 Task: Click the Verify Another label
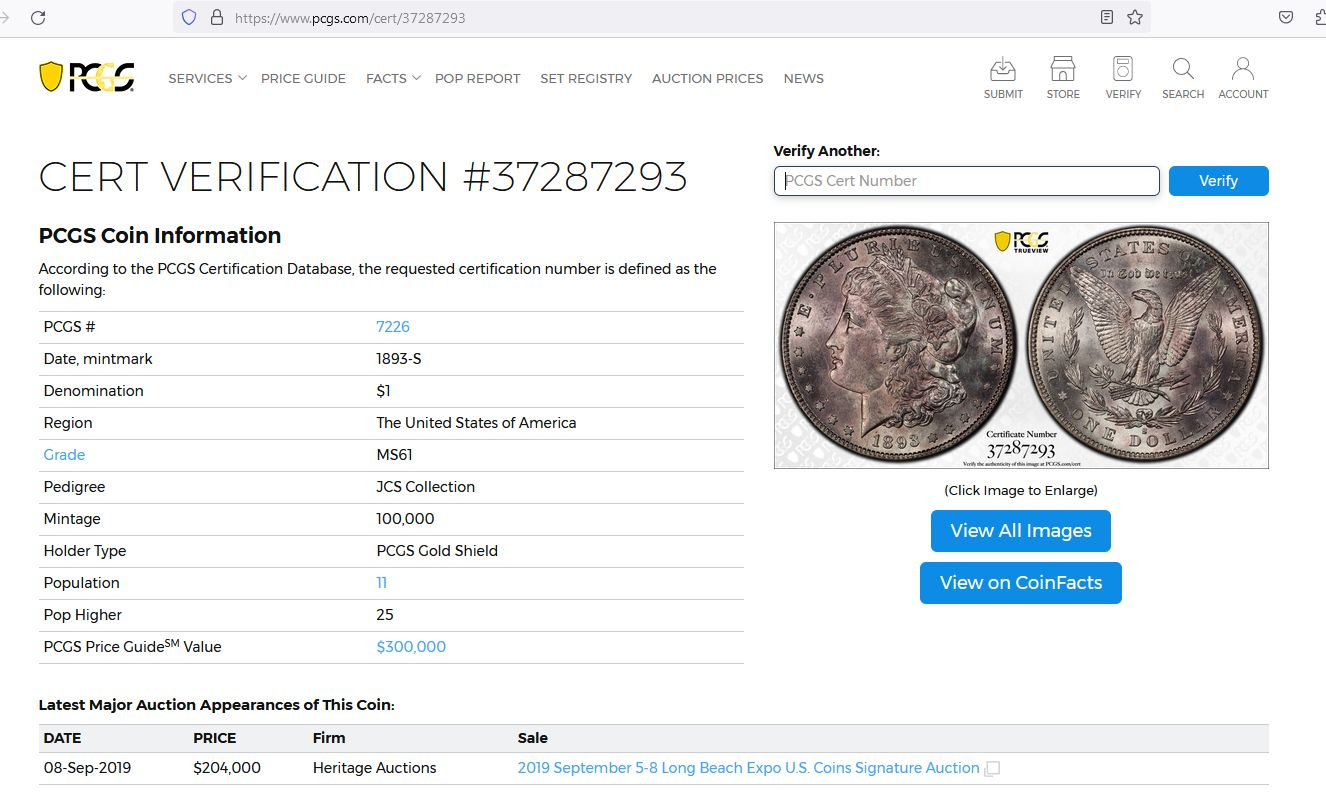[827, 151]
